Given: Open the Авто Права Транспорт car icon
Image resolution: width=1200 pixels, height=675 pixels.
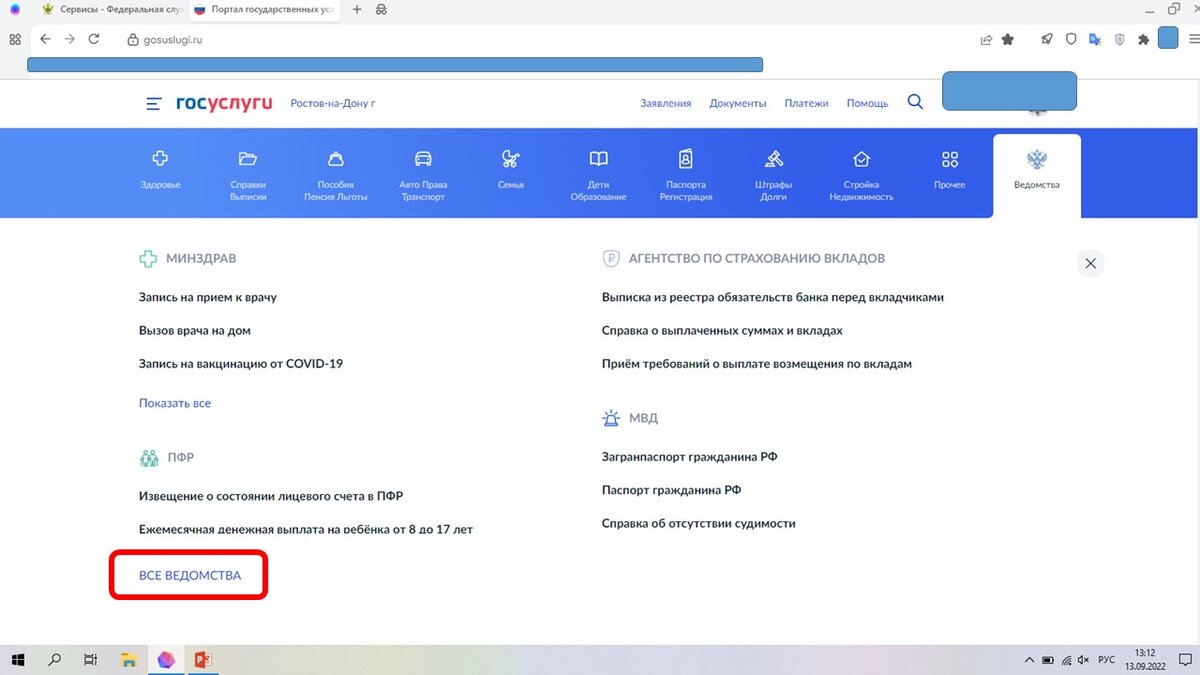Looking at the screenshot, I should point(423,158).
